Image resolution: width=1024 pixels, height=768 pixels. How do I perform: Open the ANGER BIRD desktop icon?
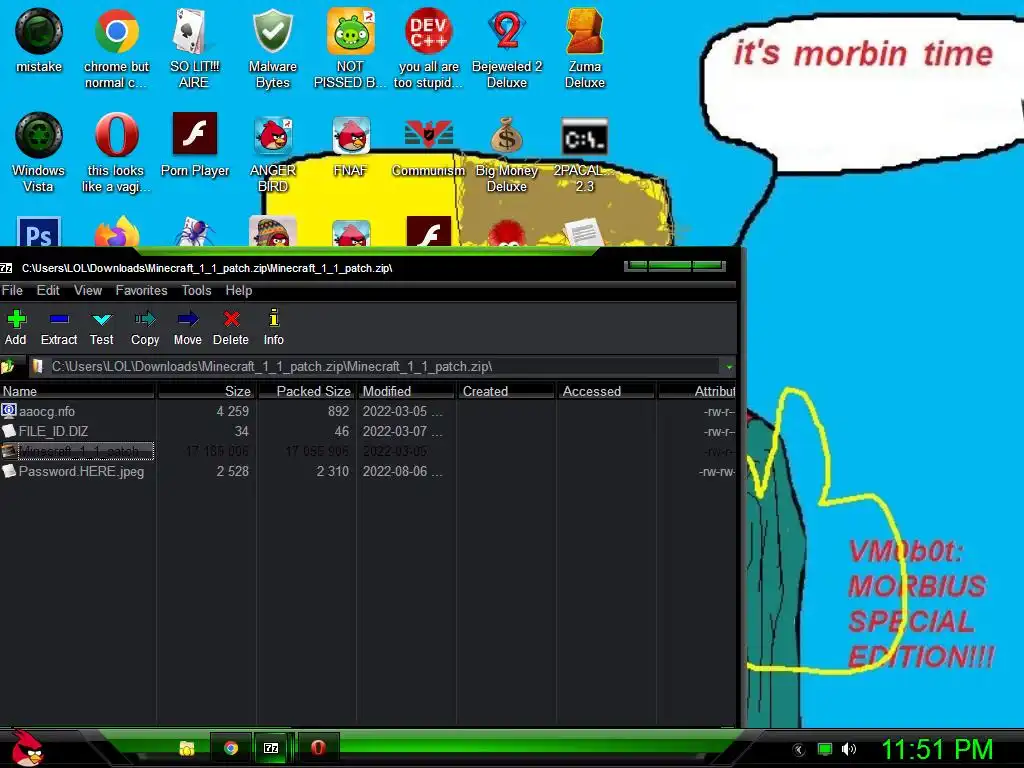coord(273,152)
